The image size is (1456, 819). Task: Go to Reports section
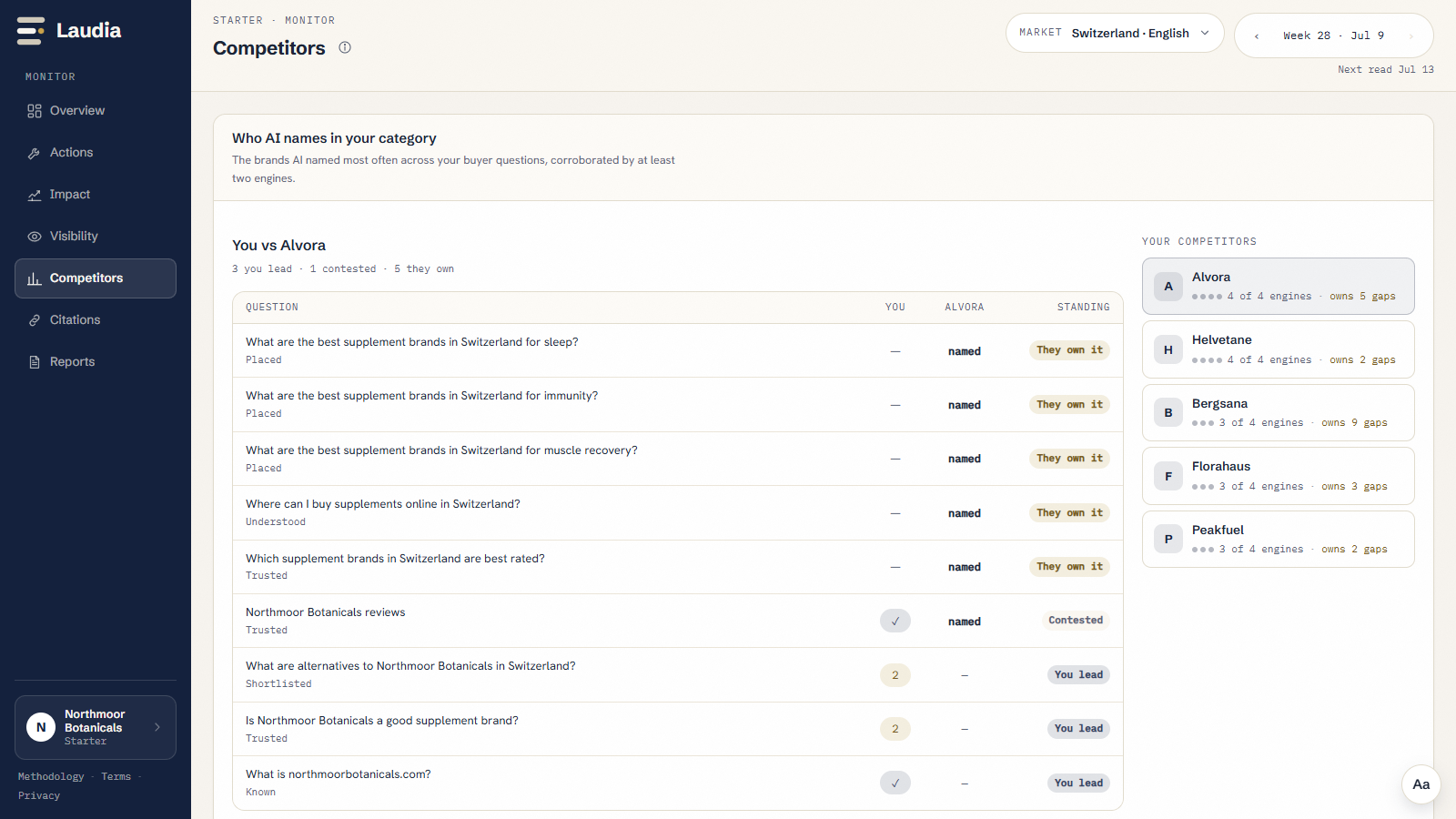click(96, 362)
